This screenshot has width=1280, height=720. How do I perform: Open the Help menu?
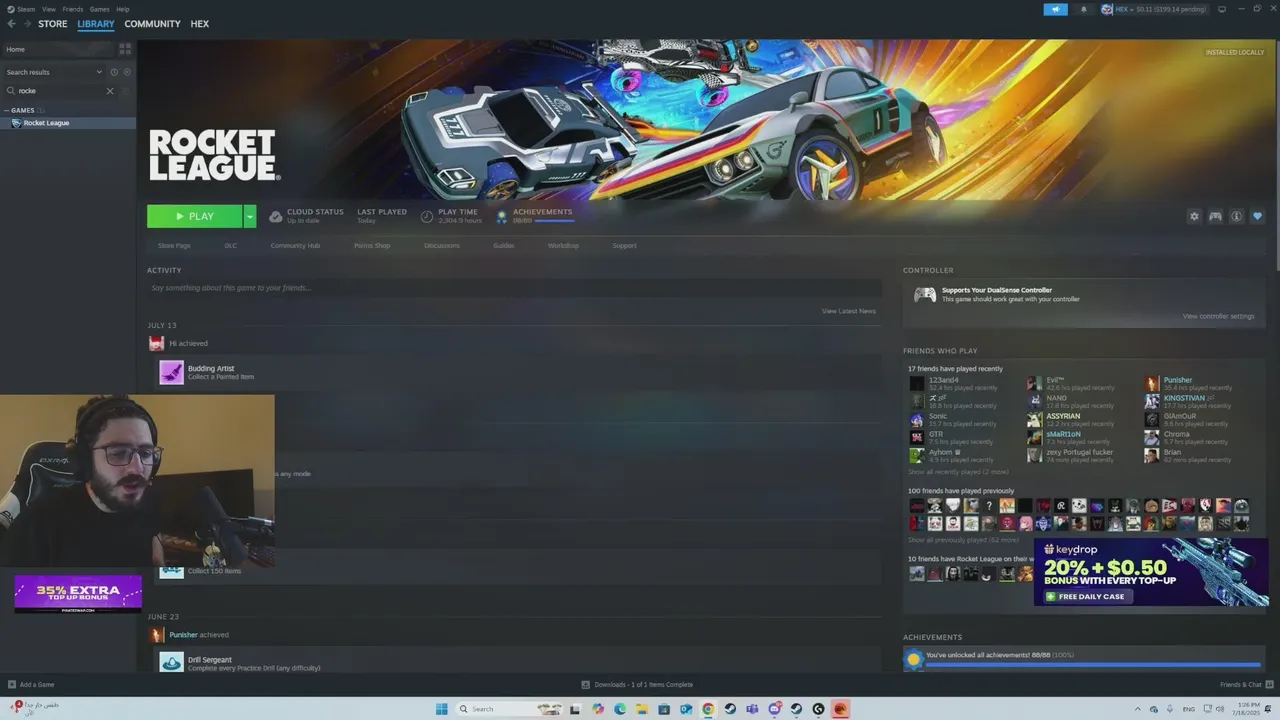[x=122, y=9]
